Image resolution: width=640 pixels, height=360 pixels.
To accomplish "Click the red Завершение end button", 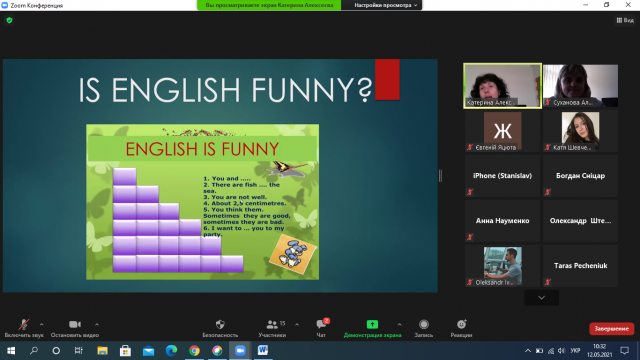I will tap(611, 329).
